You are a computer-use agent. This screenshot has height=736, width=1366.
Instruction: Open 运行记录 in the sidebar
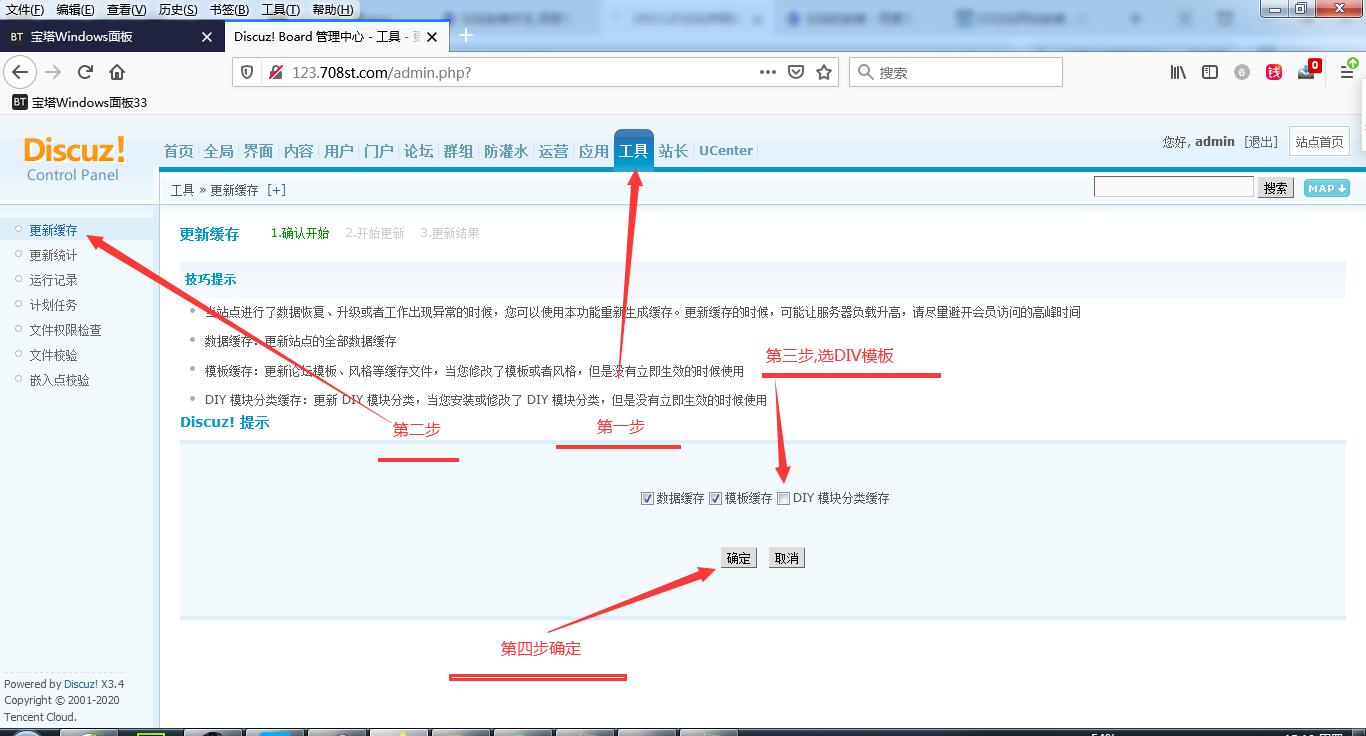click(x=53, y=280)
